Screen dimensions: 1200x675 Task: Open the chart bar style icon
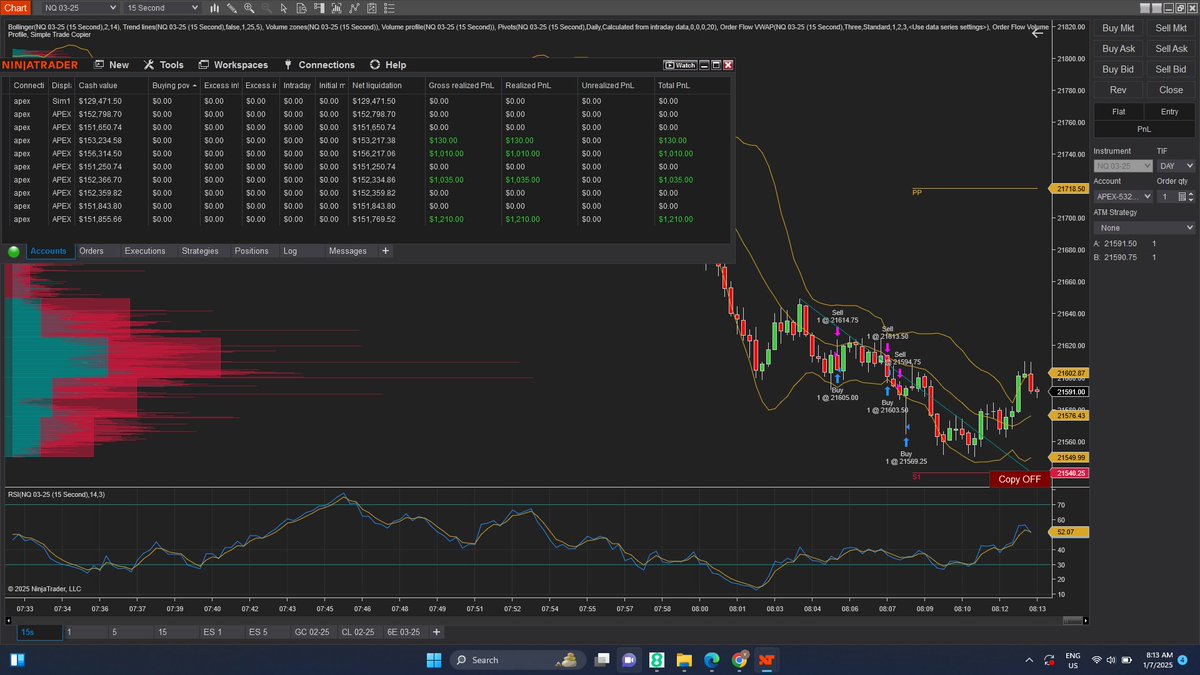point(214,8)
